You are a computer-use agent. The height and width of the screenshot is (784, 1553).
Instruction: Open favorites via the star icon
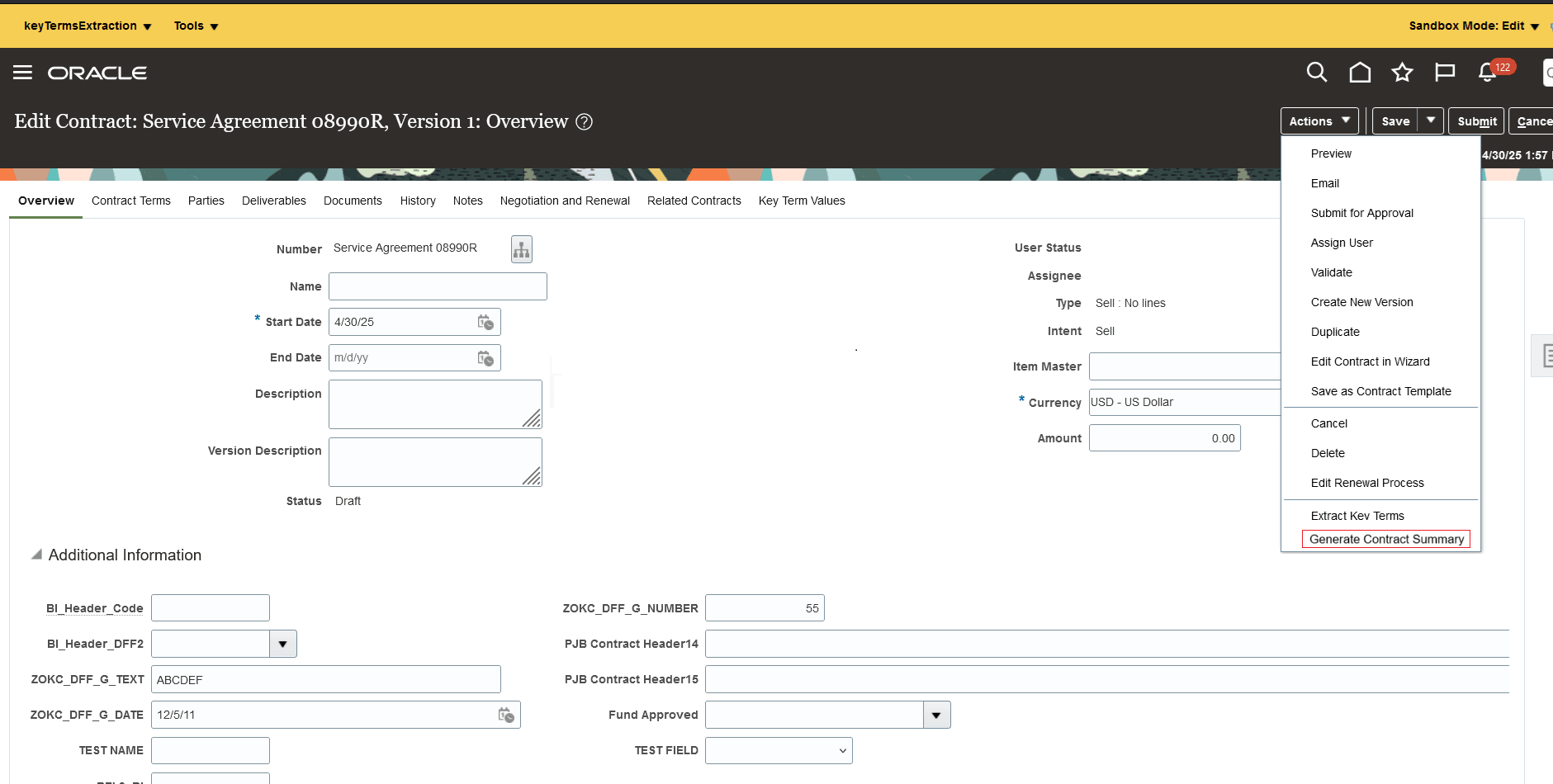(1402, 73)
